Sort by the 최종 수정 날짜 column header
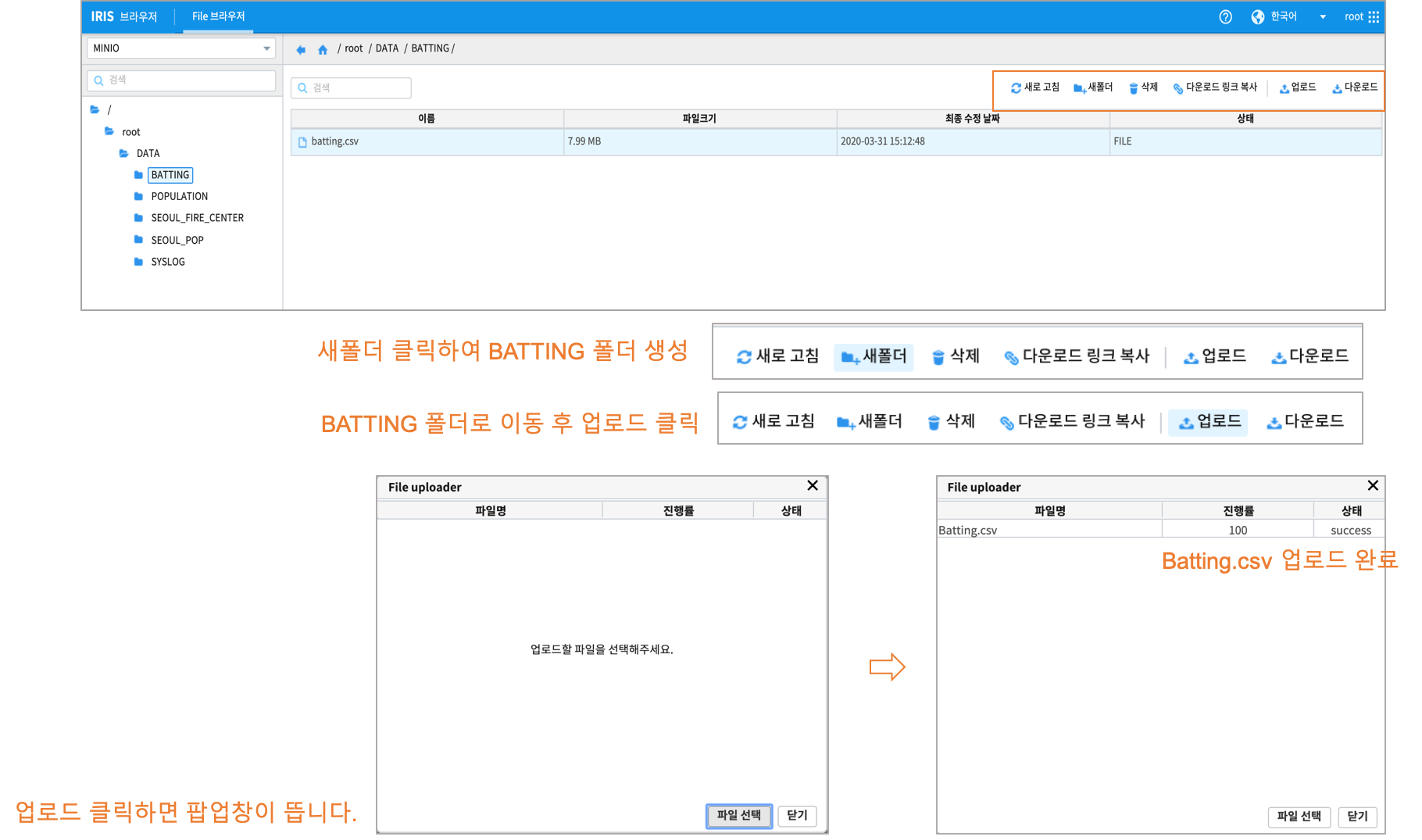Viewport: 1422px width, 840px height. pyautogui.click(x=973, y=119)
